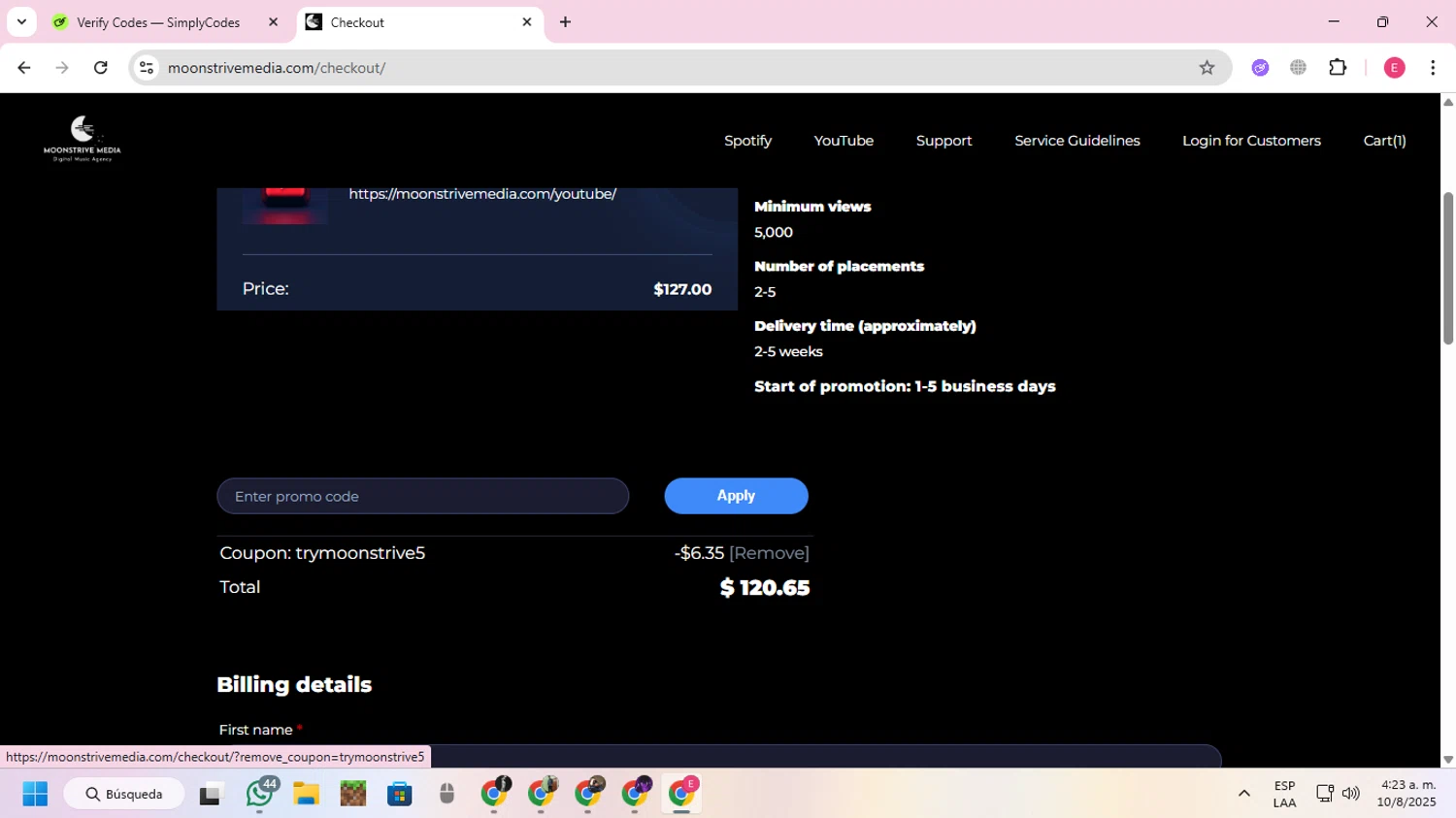Click the browser forward arrow
The image size is (1456, 818).
[62, 68]
